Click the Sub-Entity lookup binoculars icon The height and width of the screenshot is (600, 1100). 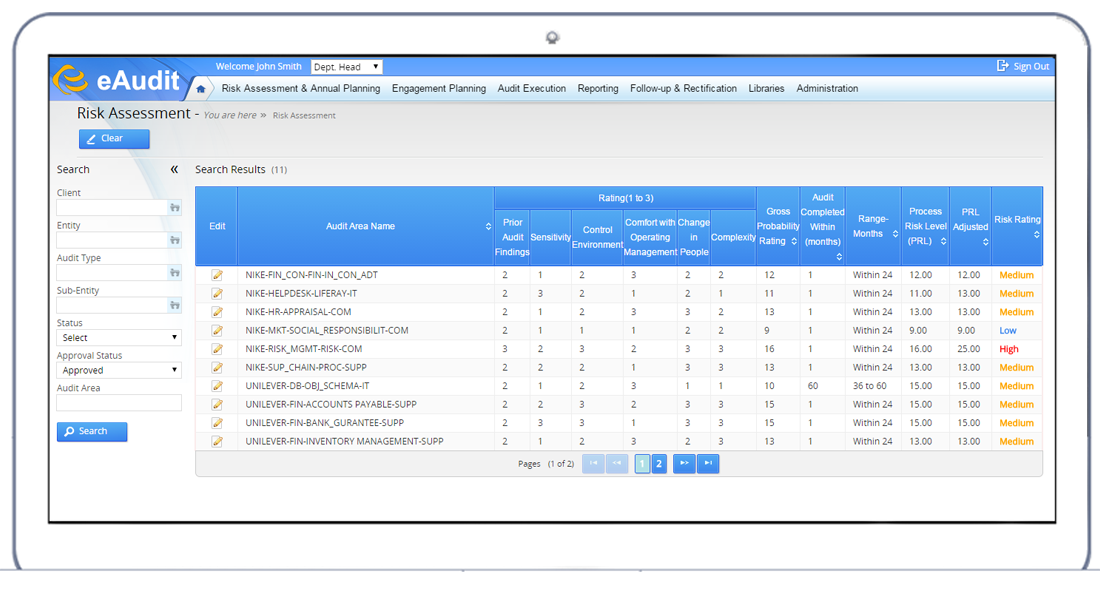pos(175,305)
